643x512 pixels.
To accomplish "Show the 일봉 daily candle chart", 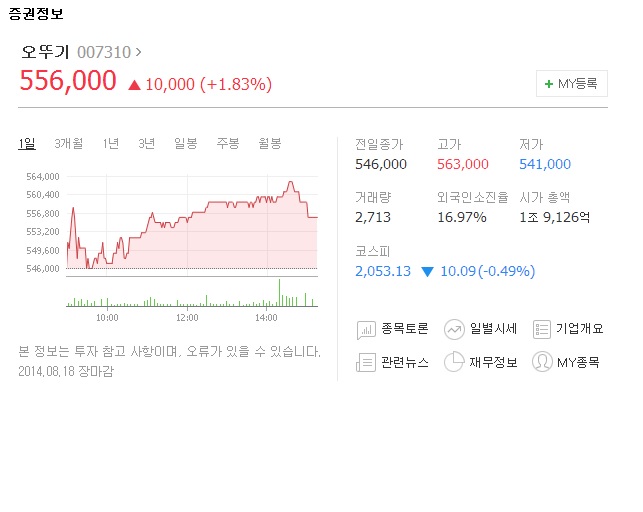I will pyautogui.click(x=186, y=143).
